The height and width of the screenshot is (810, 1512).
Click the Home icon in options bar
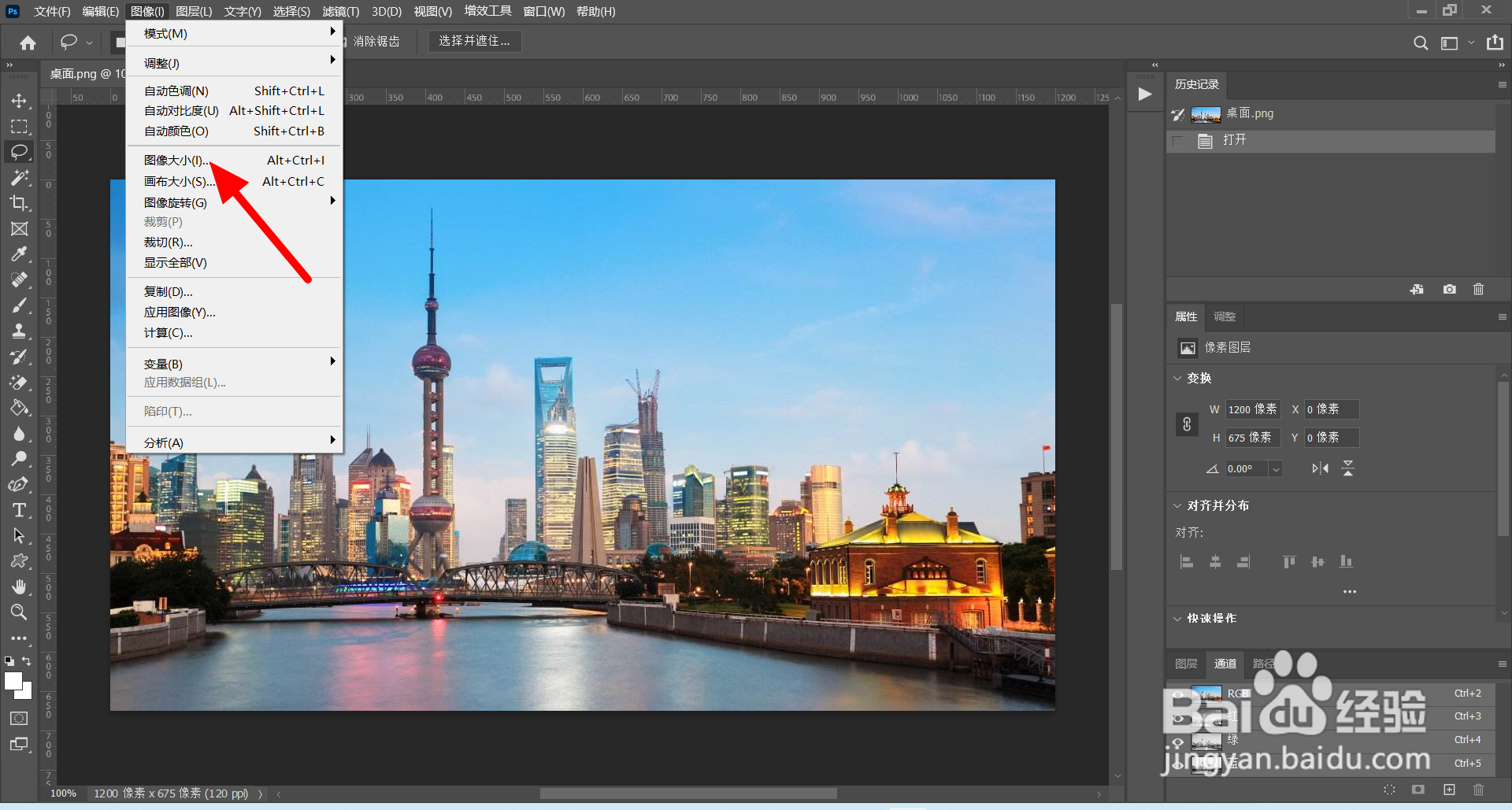coord(28,43)
